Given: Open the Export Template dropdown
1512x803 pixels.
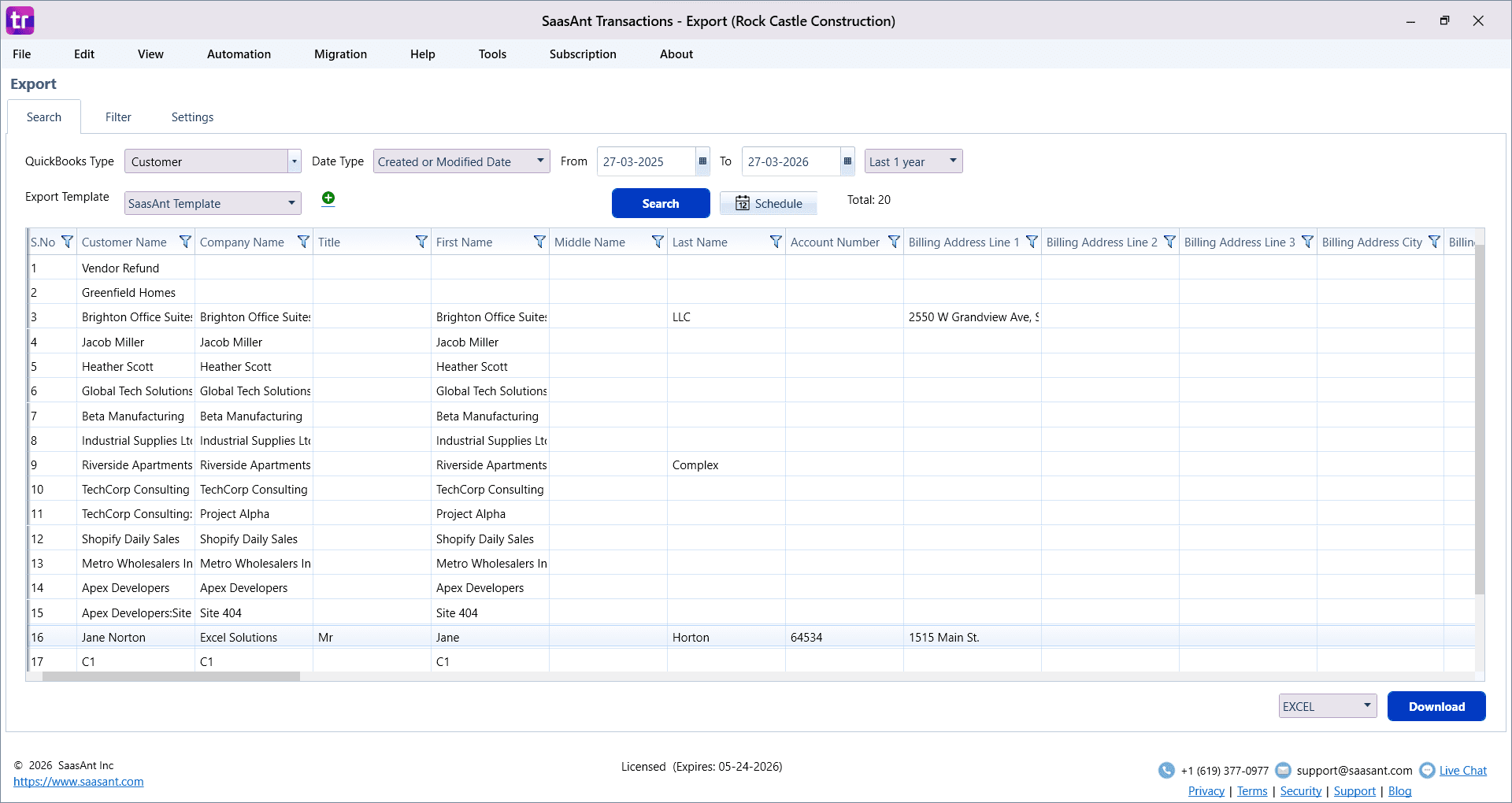Looking at the screenshot, I should pos(213,203).
